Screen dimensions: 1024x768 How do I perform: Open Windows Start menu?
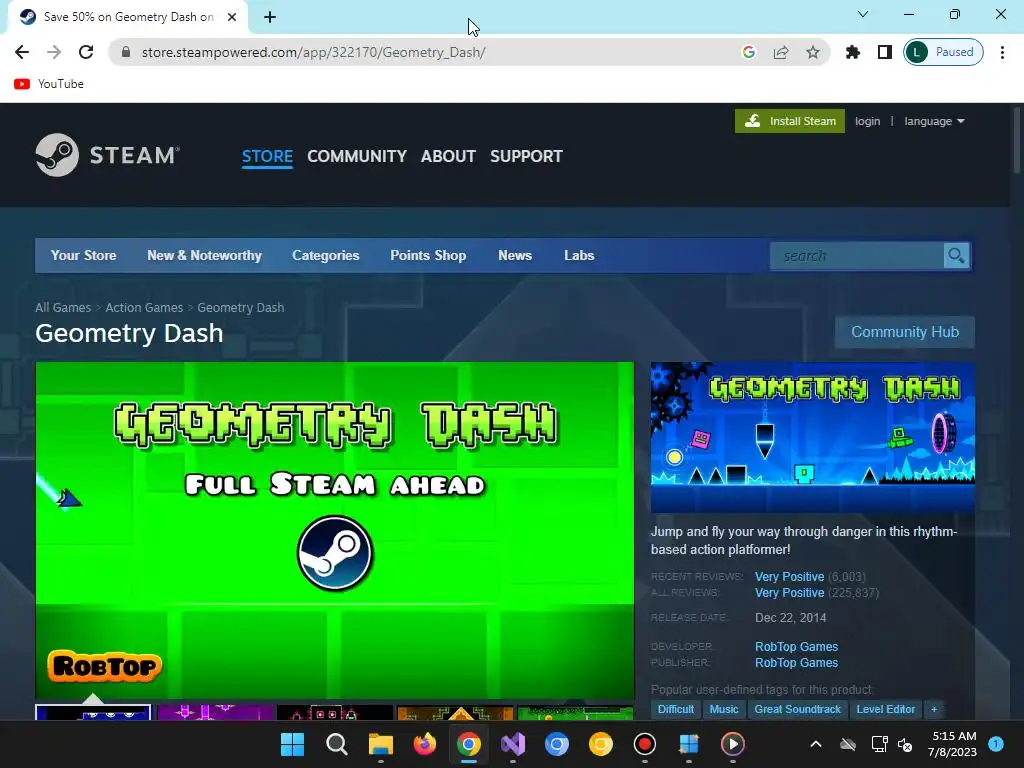pyautogui.click(x=293, y=744)
